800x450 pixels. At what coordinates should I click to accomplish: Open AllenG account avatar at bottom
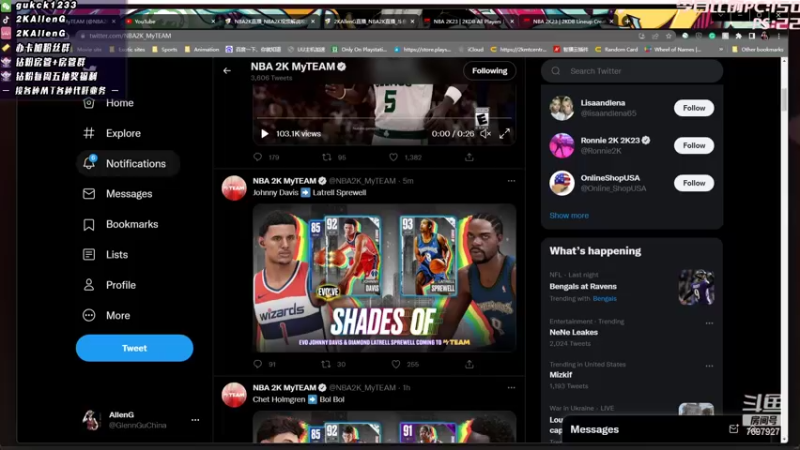pyautogui.click(x=91, y=420)
